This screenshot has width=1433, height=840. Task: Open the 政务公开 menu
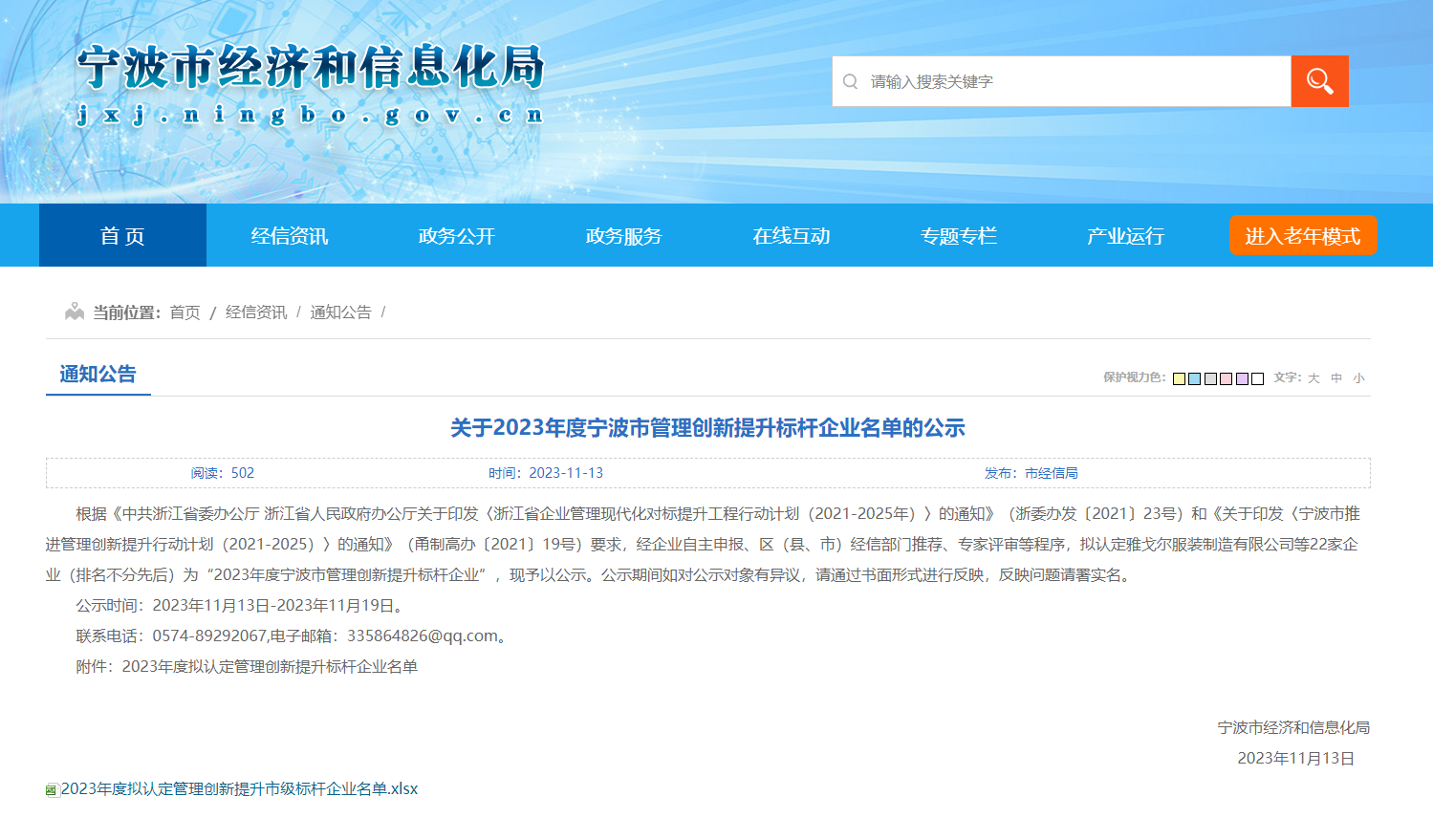coord(457,235)
